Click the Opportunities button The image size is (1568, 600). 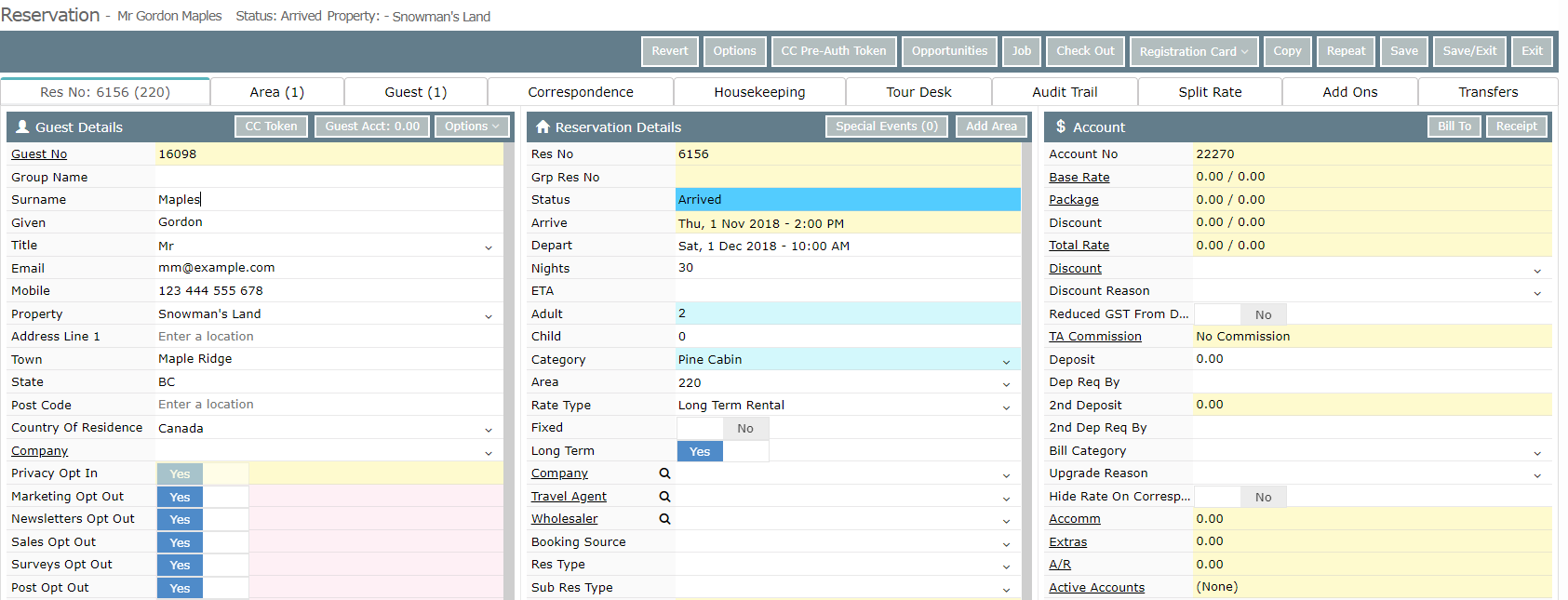(x=949, y=51)
